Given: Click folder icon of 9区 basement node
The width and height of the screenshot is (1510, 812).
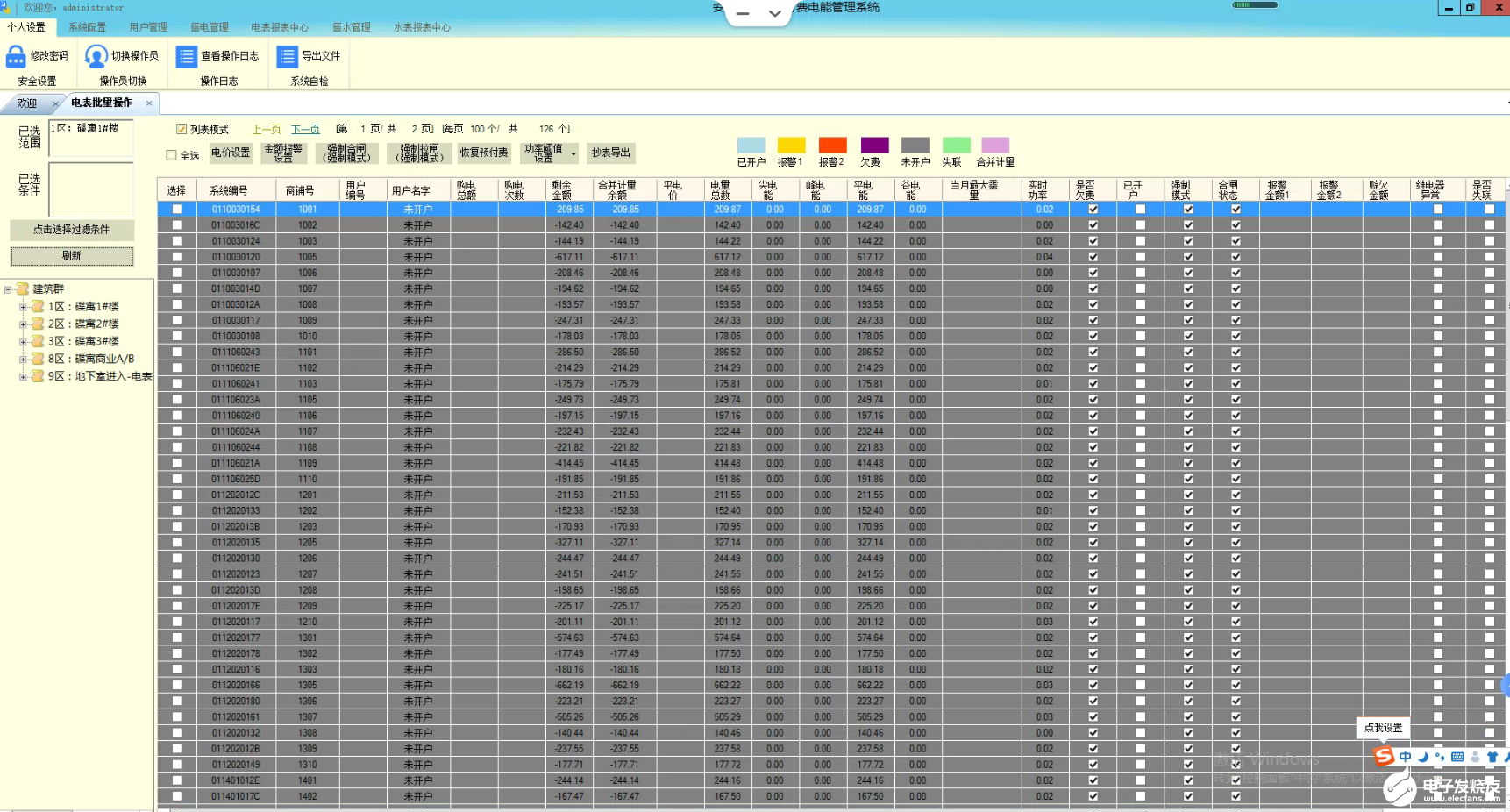Looking at the screenshot, I should (38, 376).
